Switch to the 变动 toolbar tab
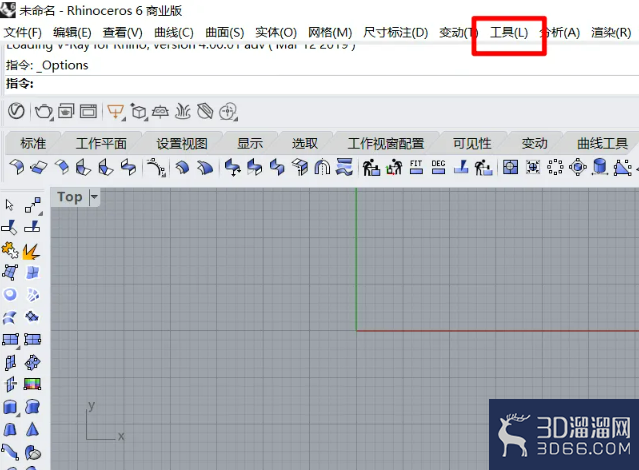The height and width of the screenshot is (470, 639). click(x=534, y=143)
